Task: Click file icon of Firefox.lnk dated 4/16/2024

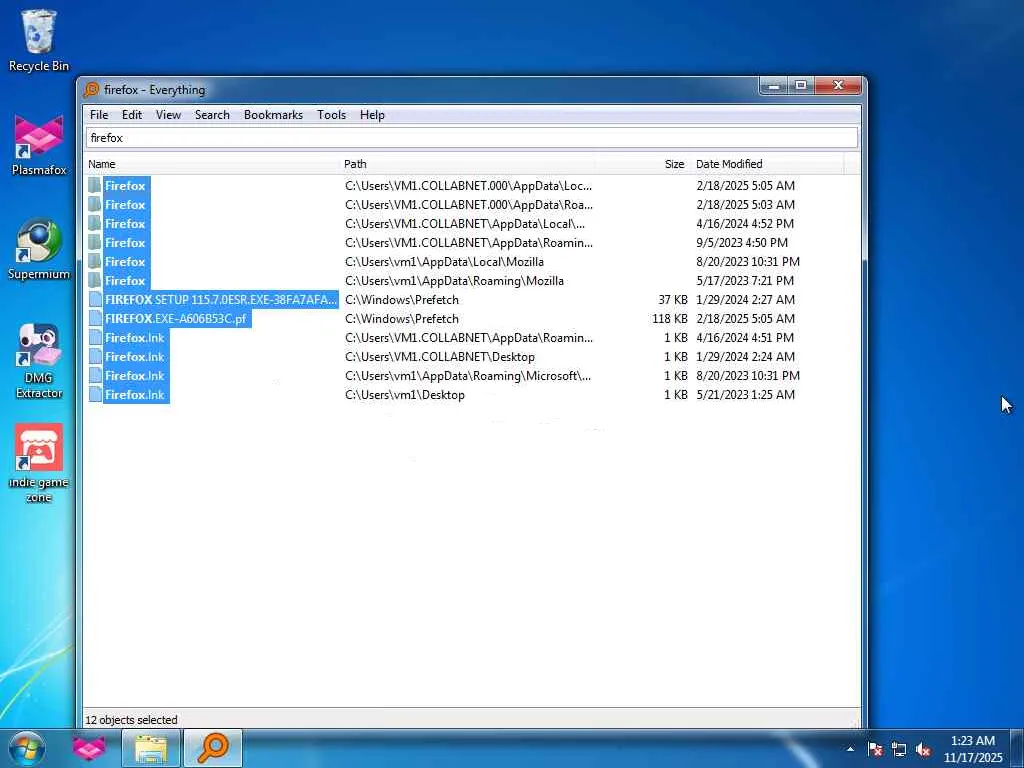Action: pyautogui.click(x=95, y=338)
